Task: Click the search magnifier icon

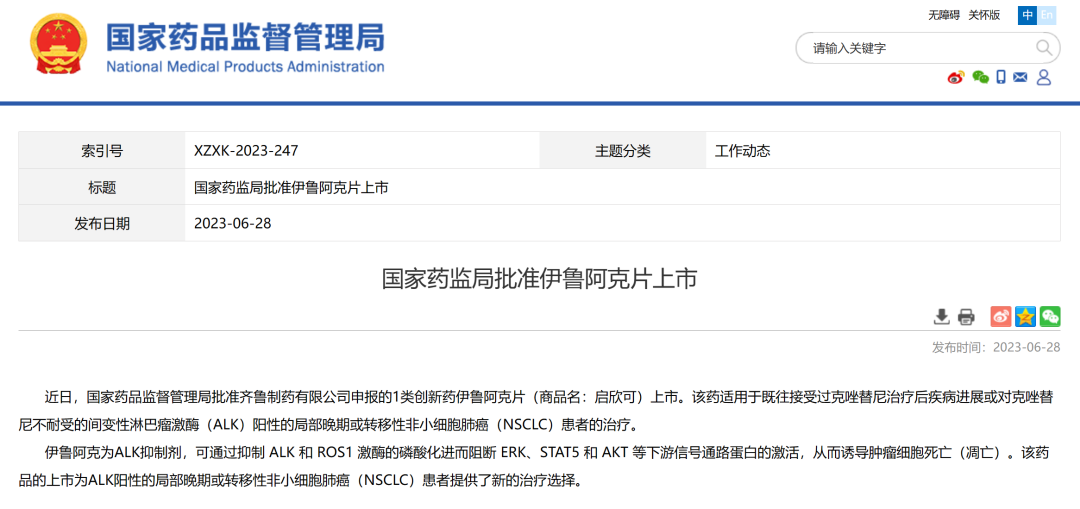Action: 1044,48
